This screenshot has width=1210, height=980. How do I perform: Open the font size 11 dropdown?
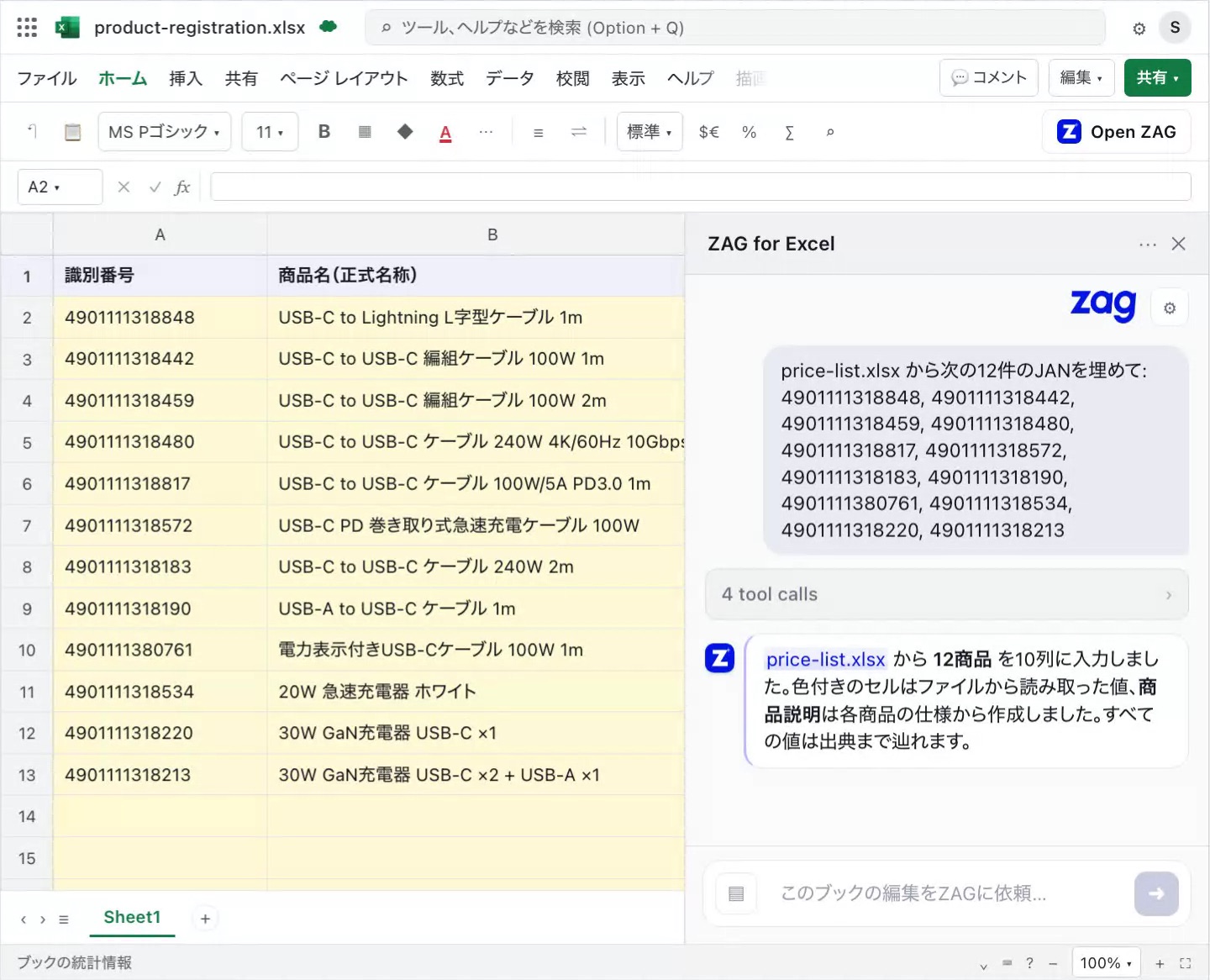tap(270, 132)
